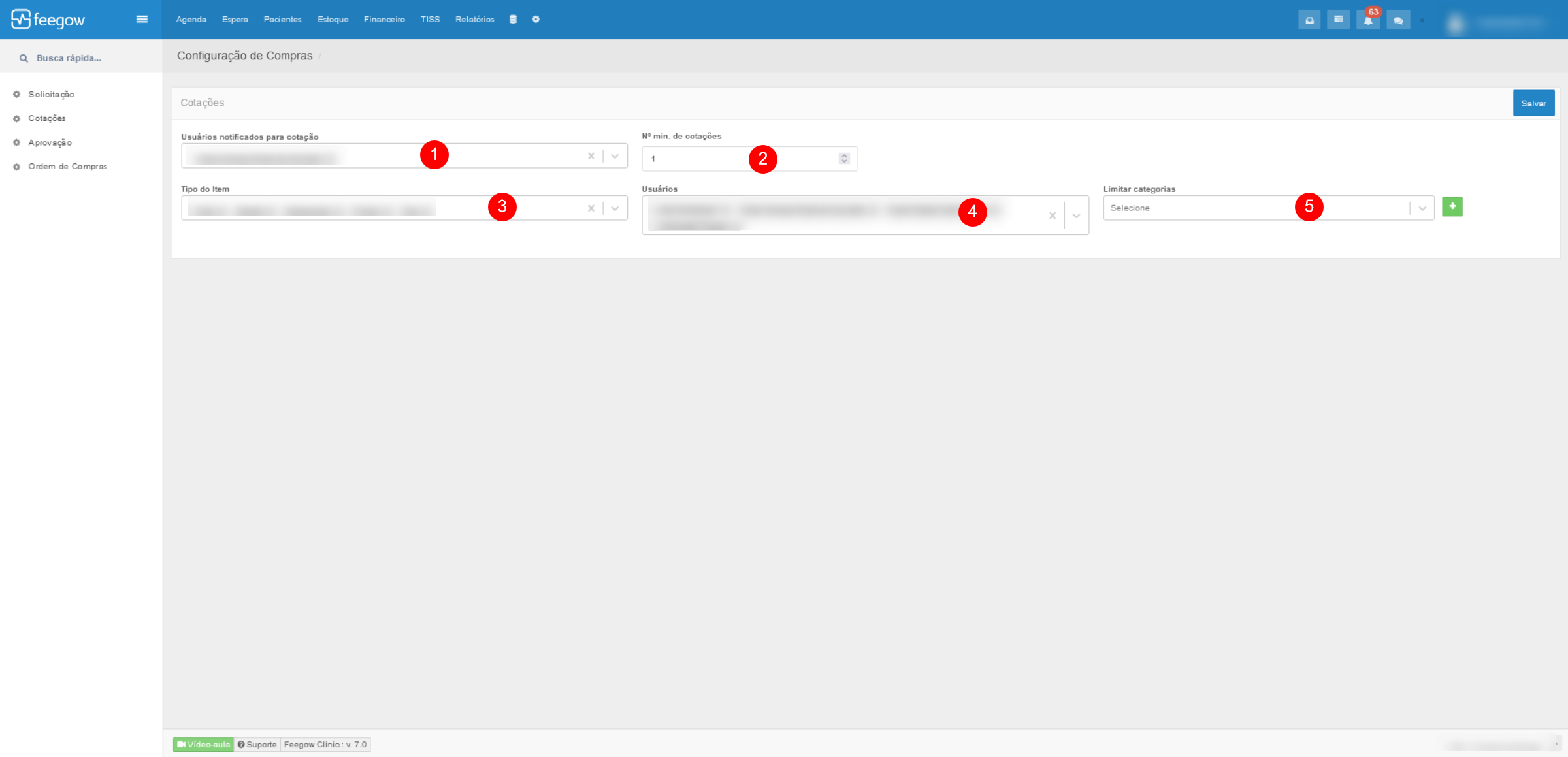Clear Usuários notificados para cotação selection
The image size is (1568, 757).
pyautogui.click(x=591, y=156)
